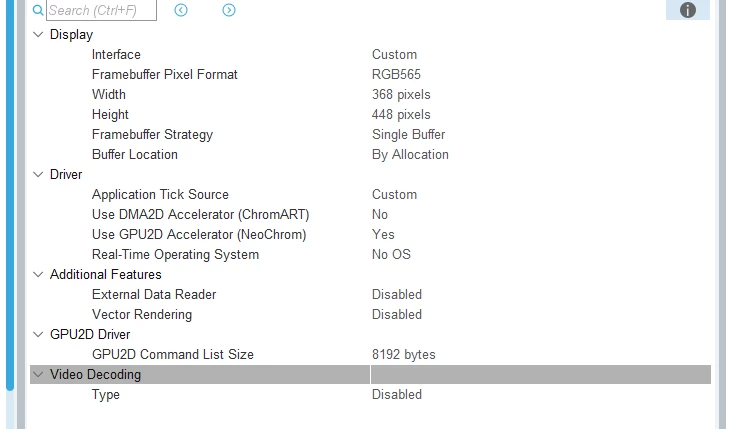Screen dimensions: 750x429
Task: Collapse the Additional Features section
Action: (x=38, y=275)
